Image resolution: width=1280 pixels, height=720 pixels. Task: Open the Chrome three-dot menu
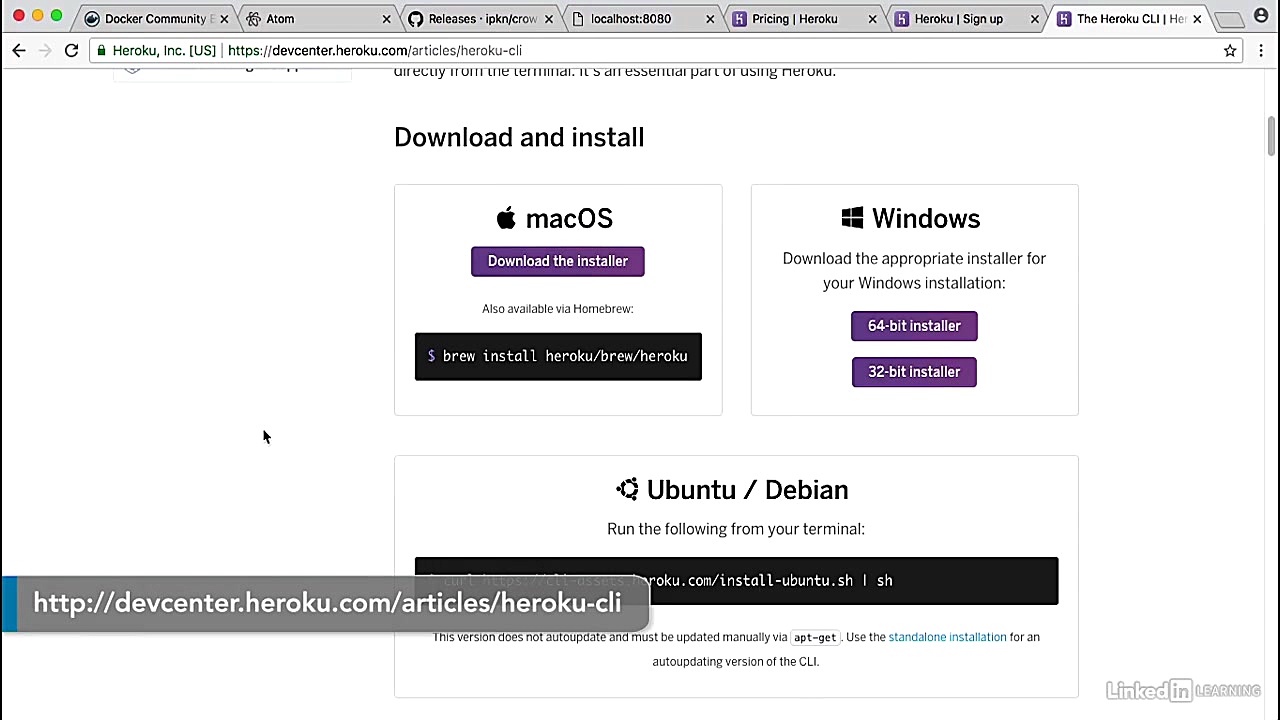click(x=1261, y=50)
